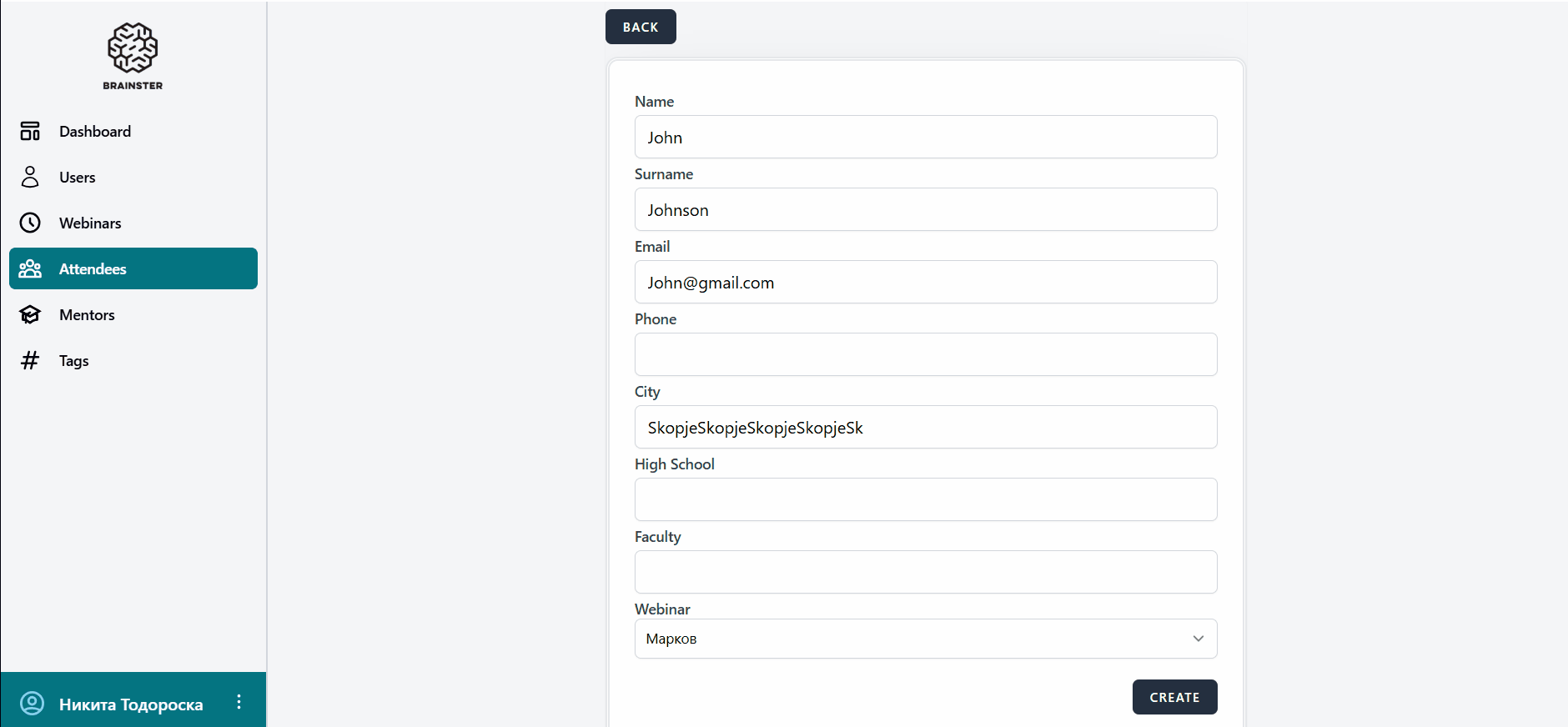Click the Webinars clock icon
1568x727 pixels.
coord(30,223)
